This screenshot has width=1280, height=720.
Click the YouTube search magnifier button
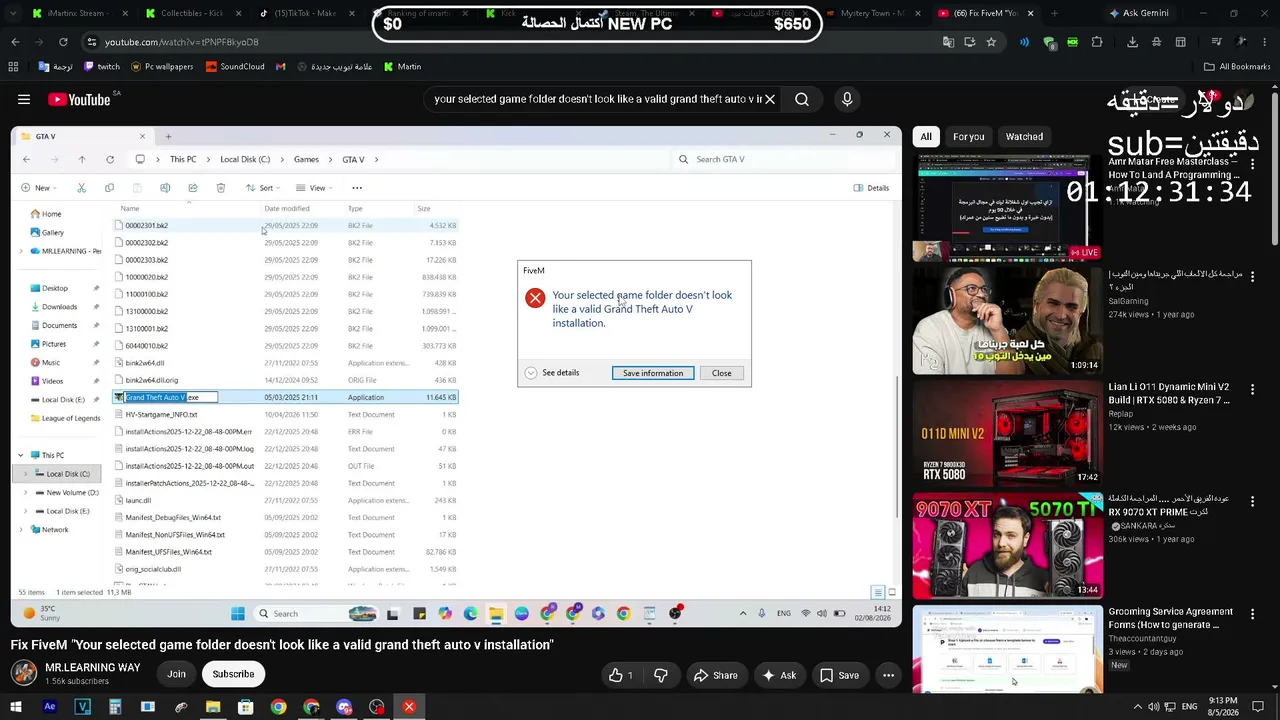point(802,99)
